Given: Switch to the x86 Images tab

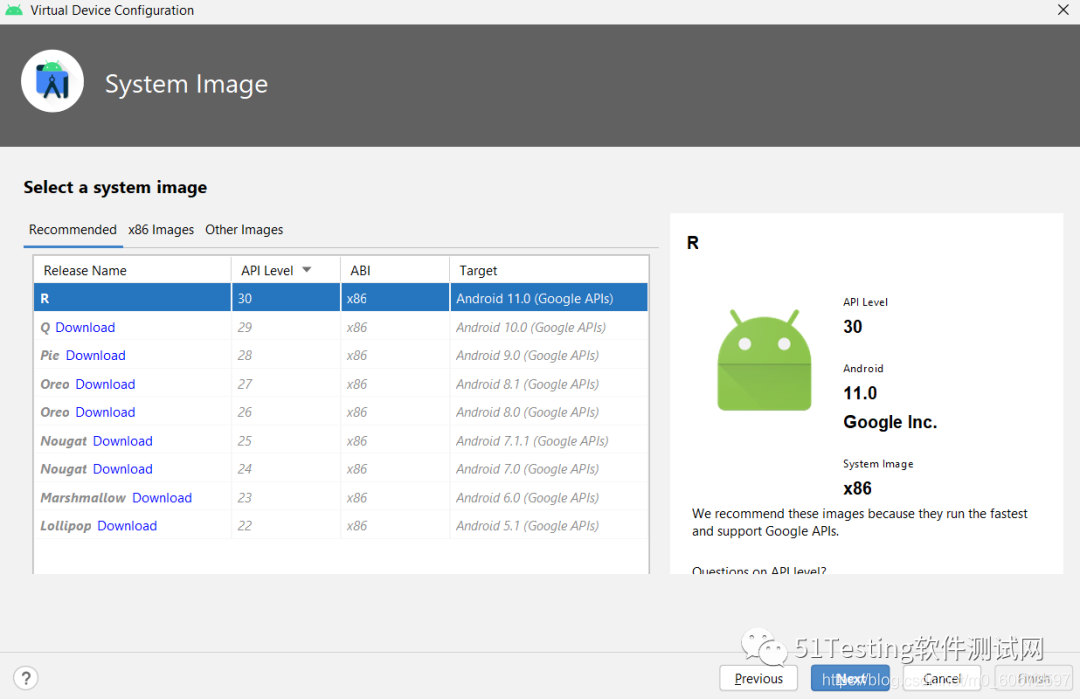Looking at the screenshot, I should tap(160, 229).
